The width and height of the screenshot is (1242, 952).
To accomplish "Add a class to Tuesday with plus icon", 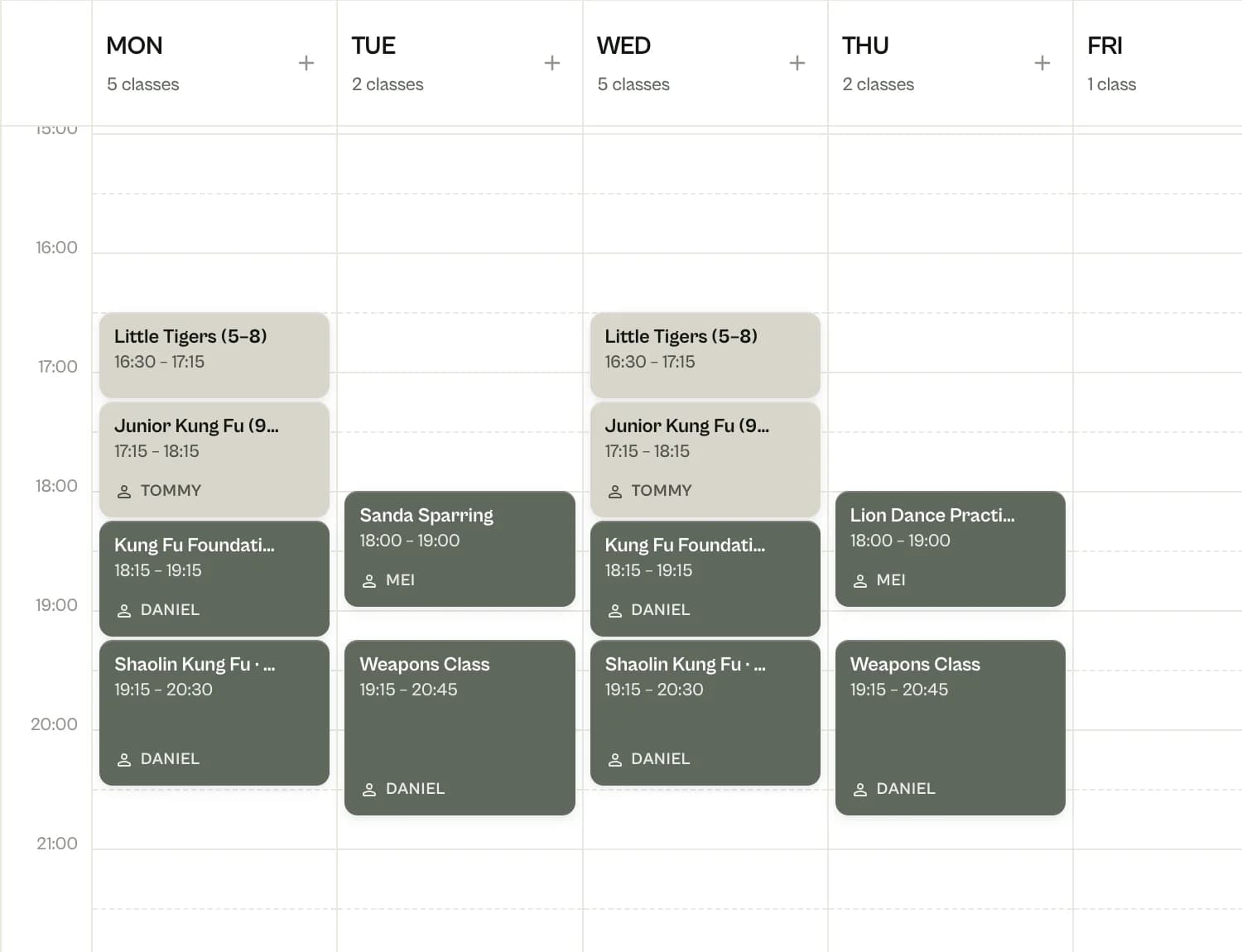I will point(552,63).
